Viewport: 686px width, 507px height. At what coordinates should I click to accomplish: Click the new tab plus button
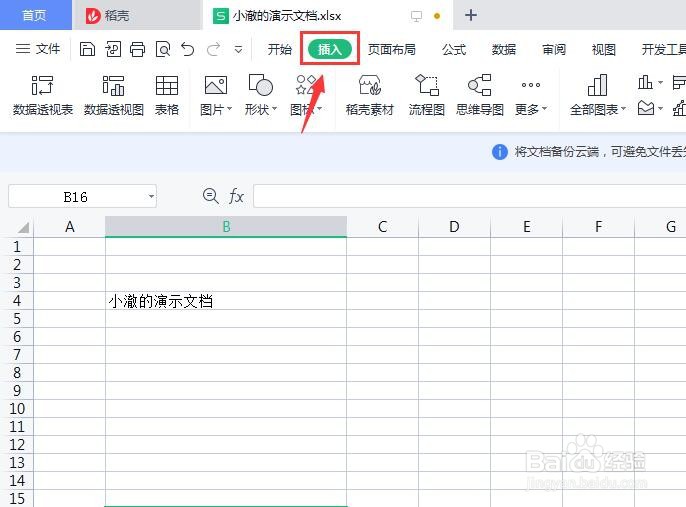471,15
